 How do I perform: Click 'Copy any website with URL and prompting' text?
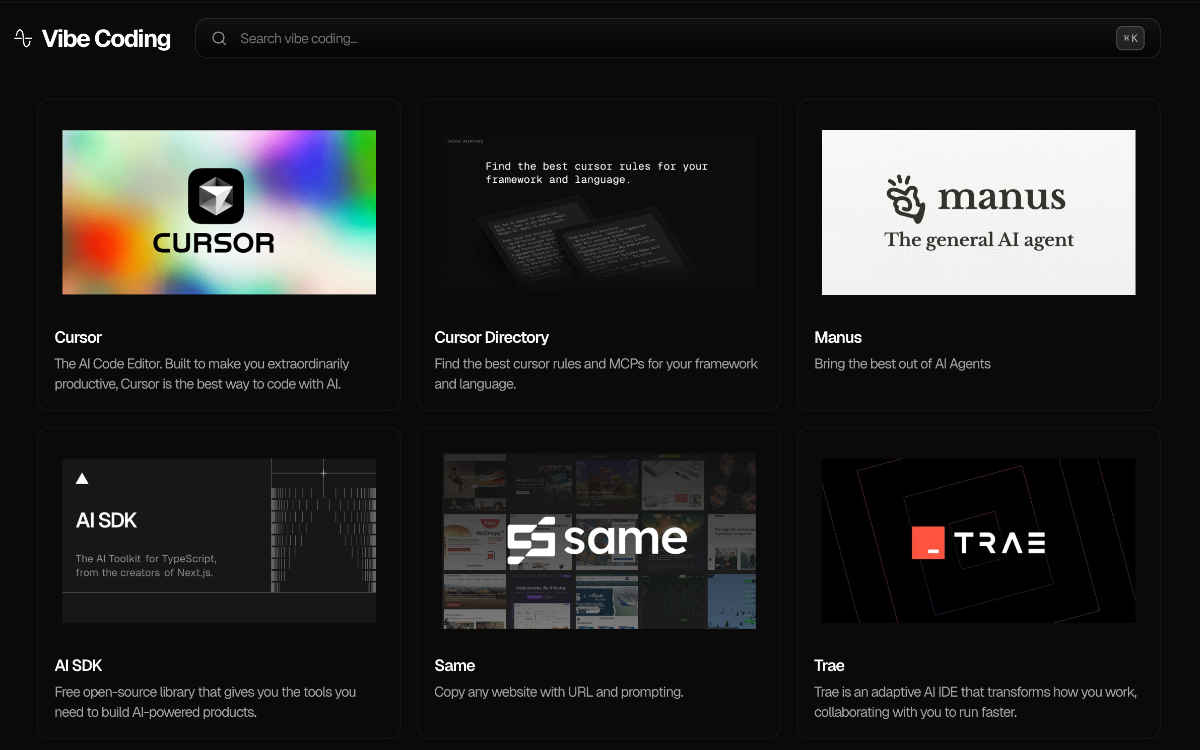[x=559, y=691]
